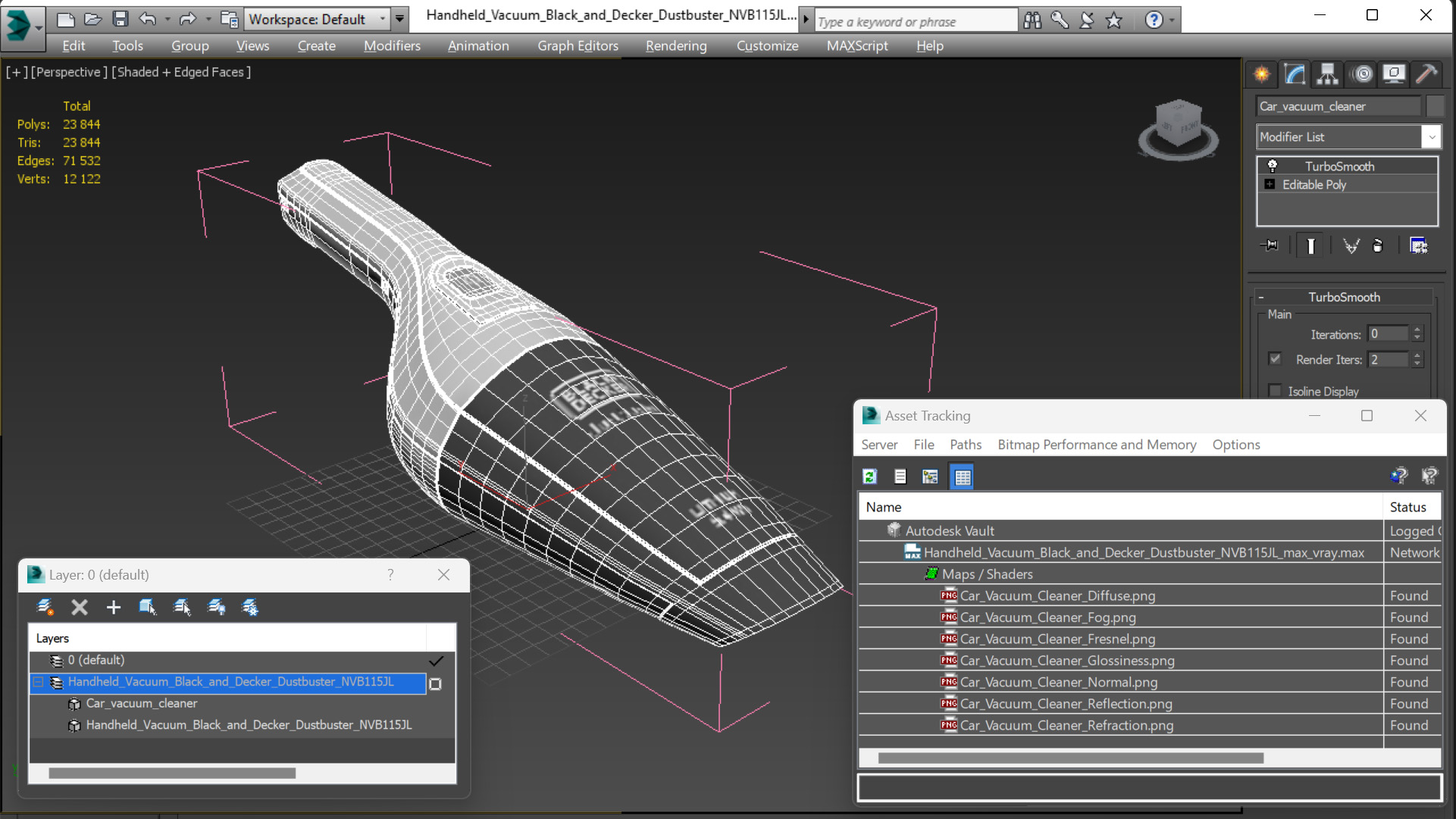Screen dimensions: 1456x819
Task: Open the Create command panel tab
Action: pos(1262,73)
